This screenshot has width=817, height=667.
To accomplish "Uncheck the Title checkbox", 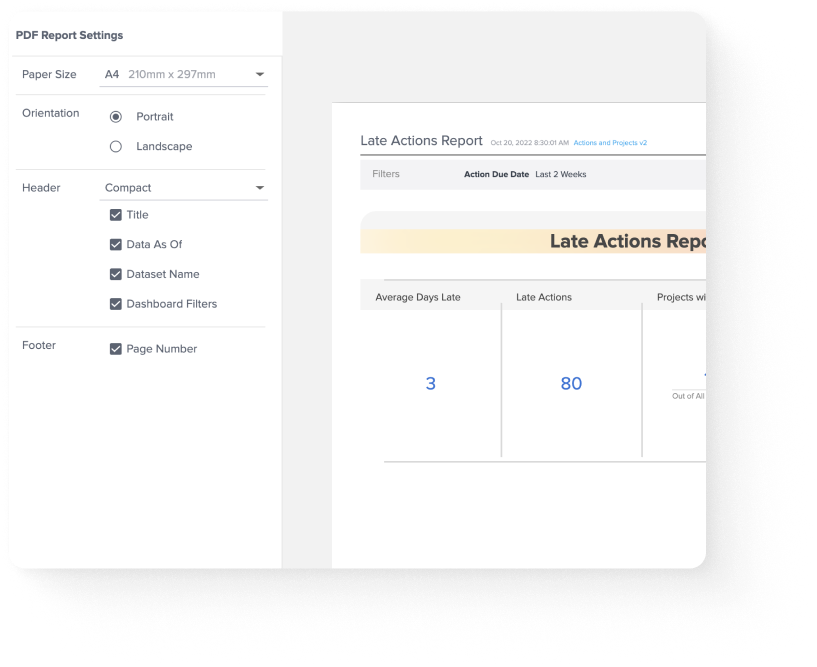I will click(x=116, y=215).
